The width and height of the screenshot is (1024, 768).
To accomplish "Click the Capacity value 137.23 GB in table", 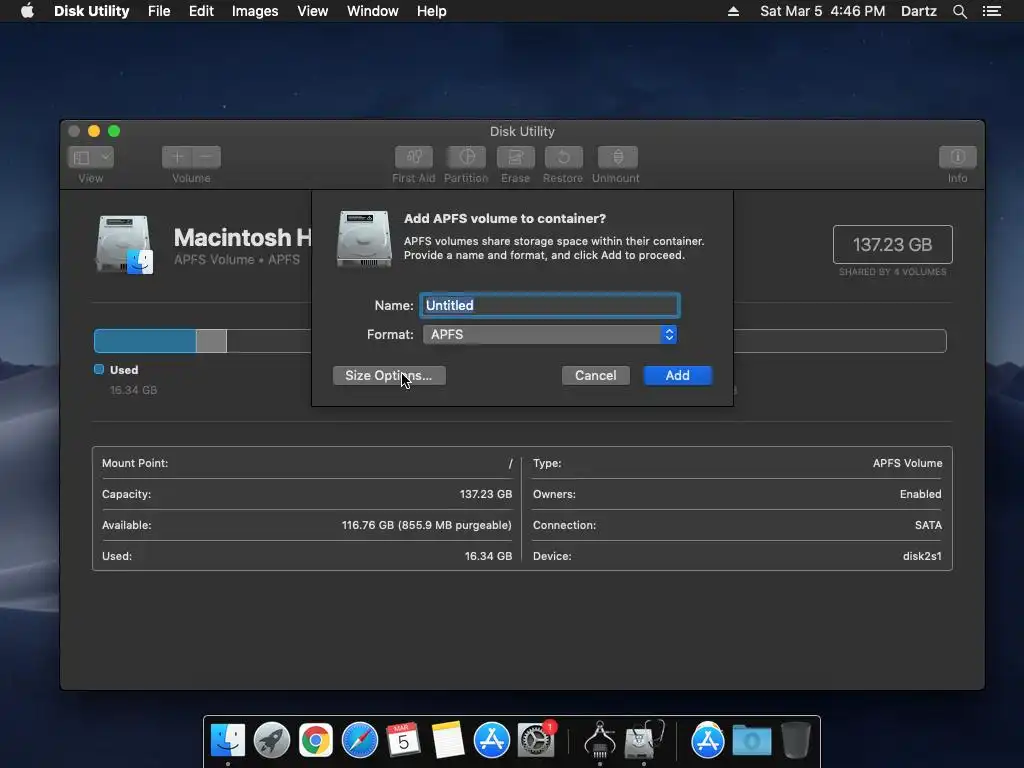I will point(485,494).
